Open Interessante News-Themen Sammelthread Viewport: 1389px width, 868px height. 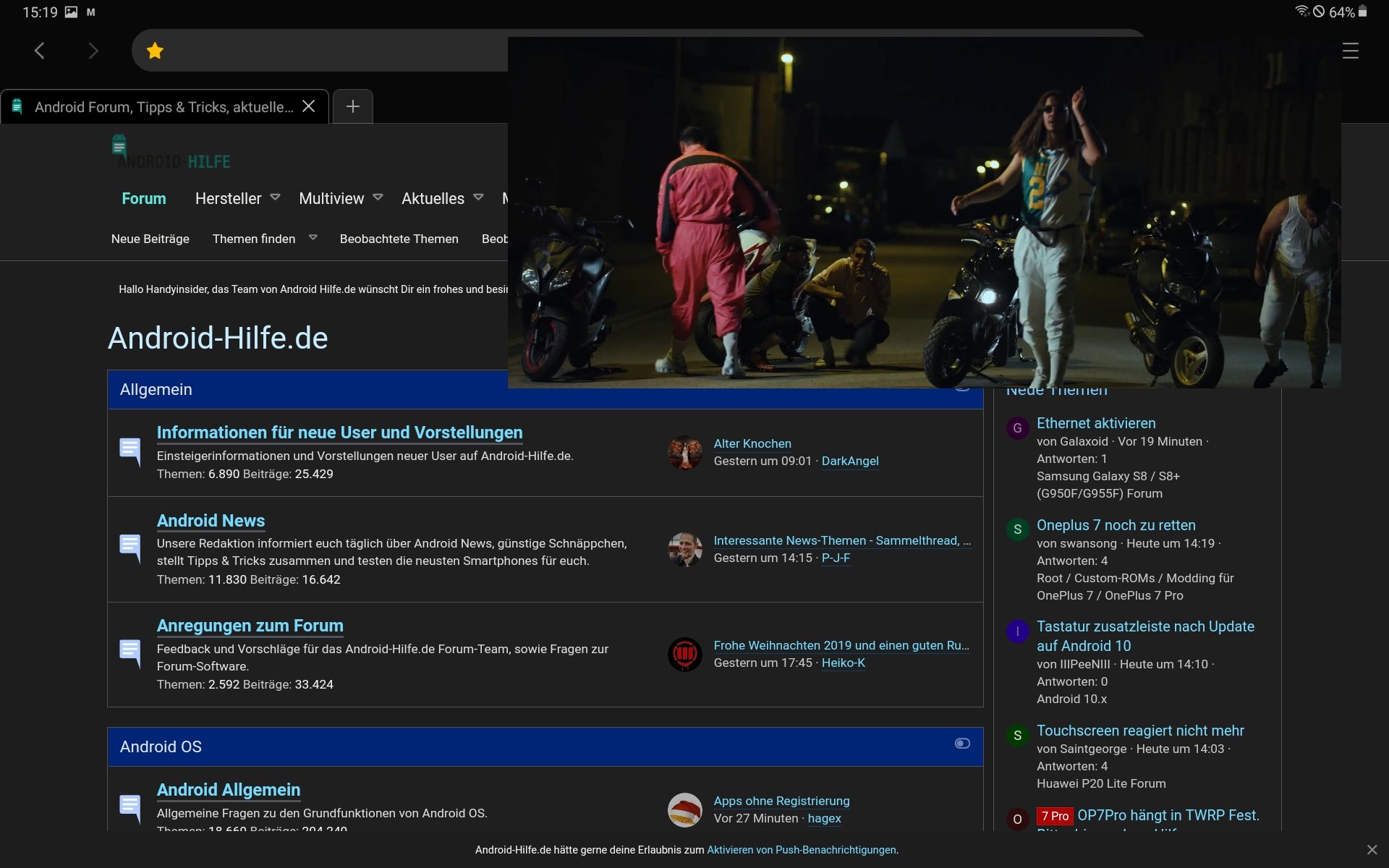[x=842, y=540]
